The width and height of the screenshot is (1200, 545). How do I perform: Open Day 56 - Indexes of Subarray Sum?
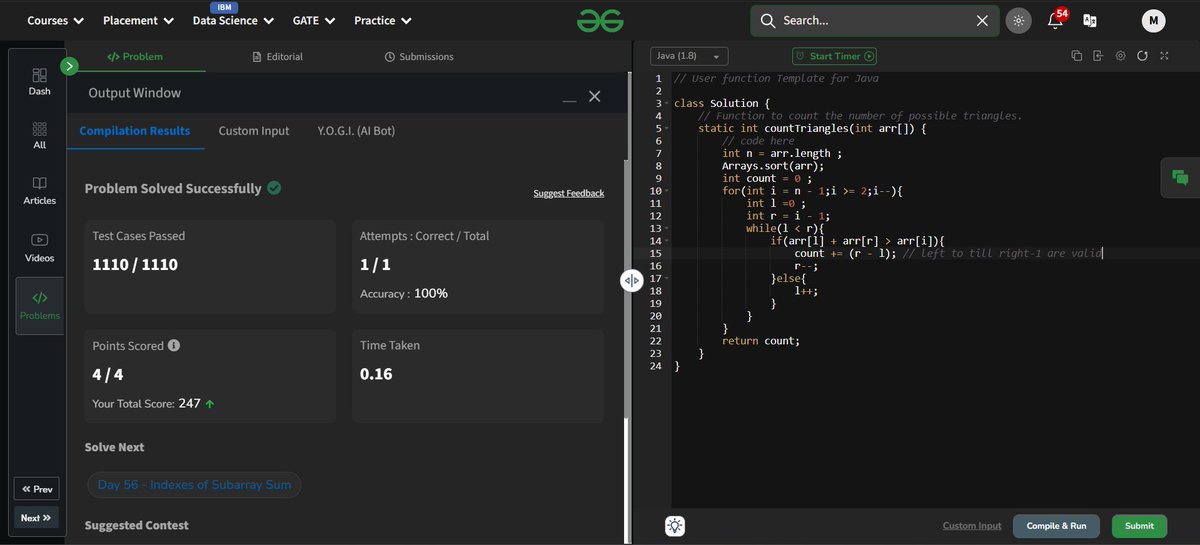tap(195, 485)
